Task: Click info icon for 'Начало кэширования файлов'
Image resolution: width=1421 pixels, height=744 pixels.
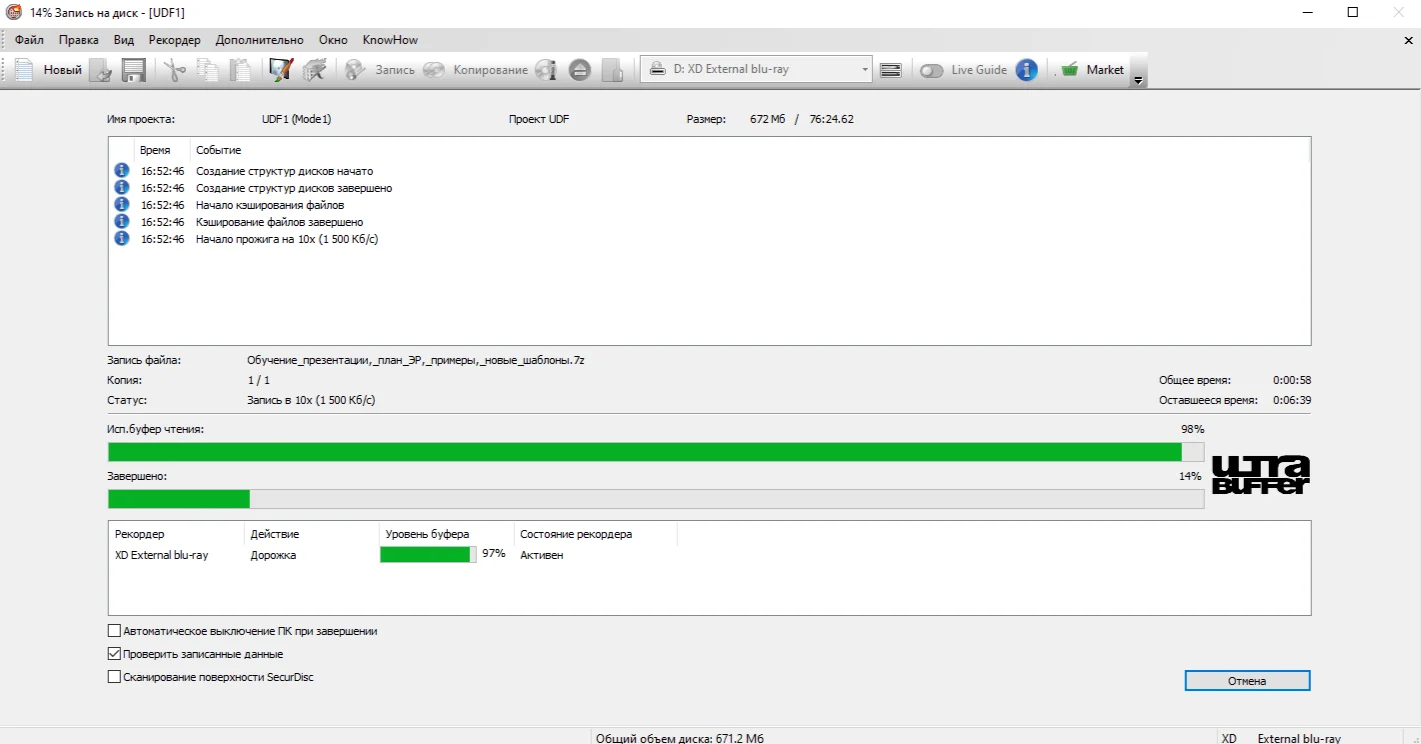Action: (122, 205)
